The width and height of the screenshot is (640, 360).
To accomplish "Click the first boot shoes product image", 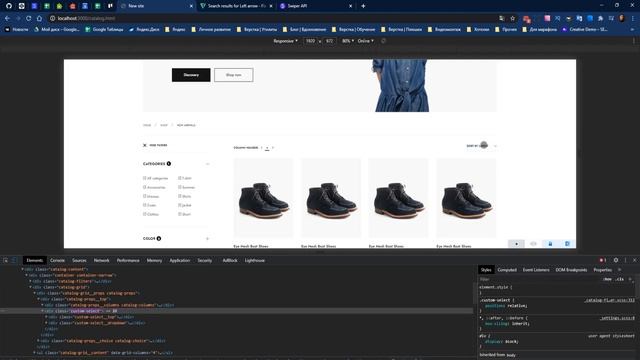I will pos(263,198).
